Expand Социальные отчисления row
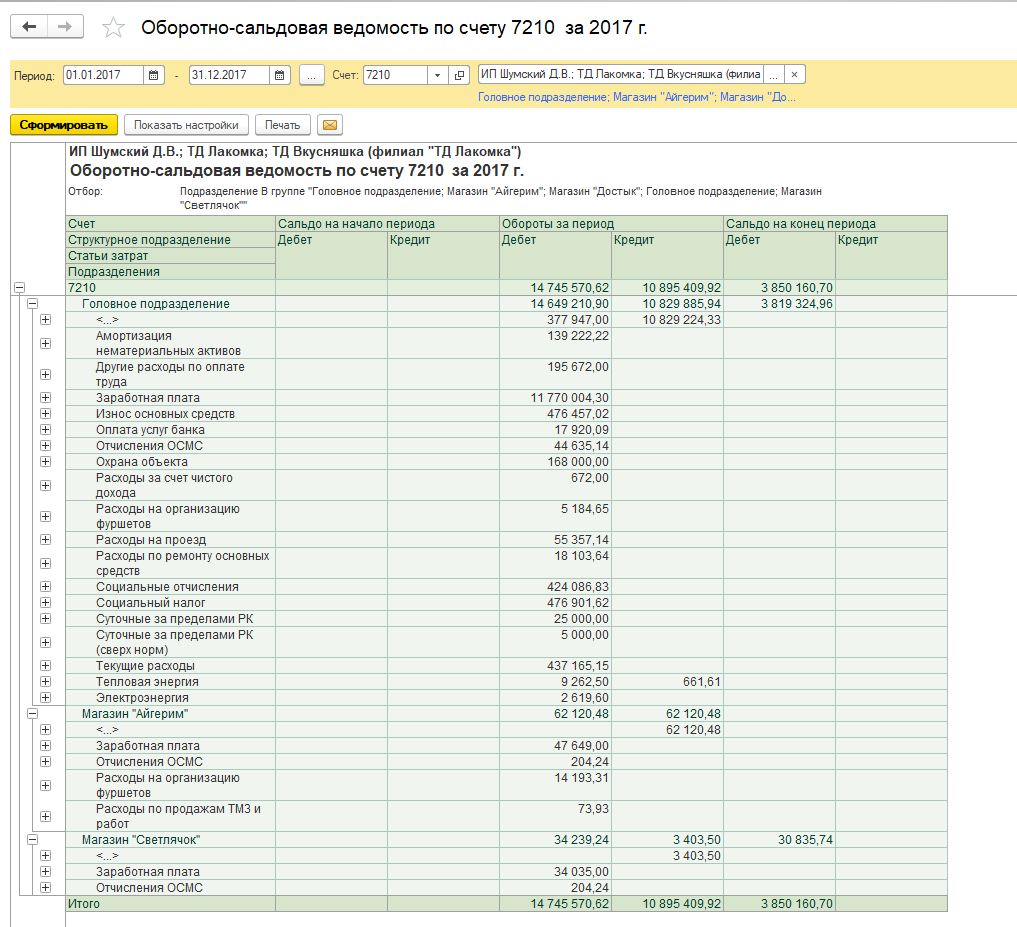Image resolution: width=1017 pixels, height=927 pixels. pyautogui.click(x=45, y=586)
